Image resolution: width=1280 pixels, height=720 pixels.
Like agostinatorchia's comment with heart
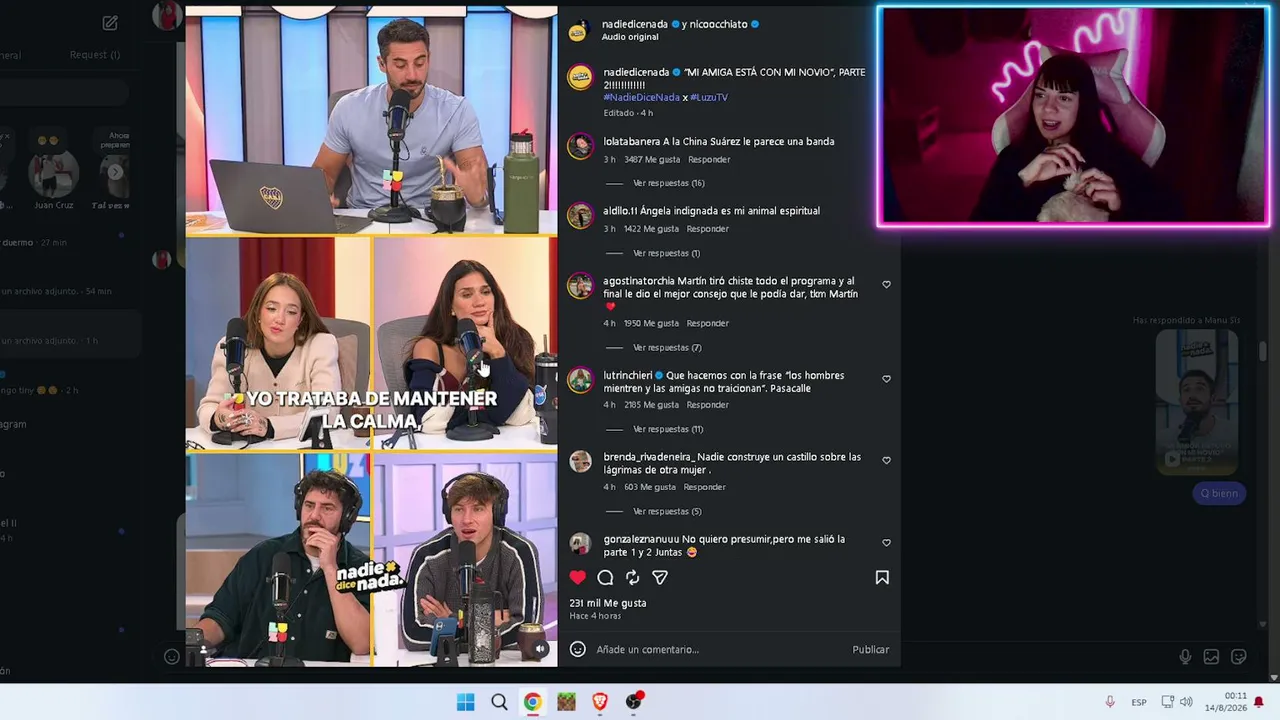click(886, 284)
